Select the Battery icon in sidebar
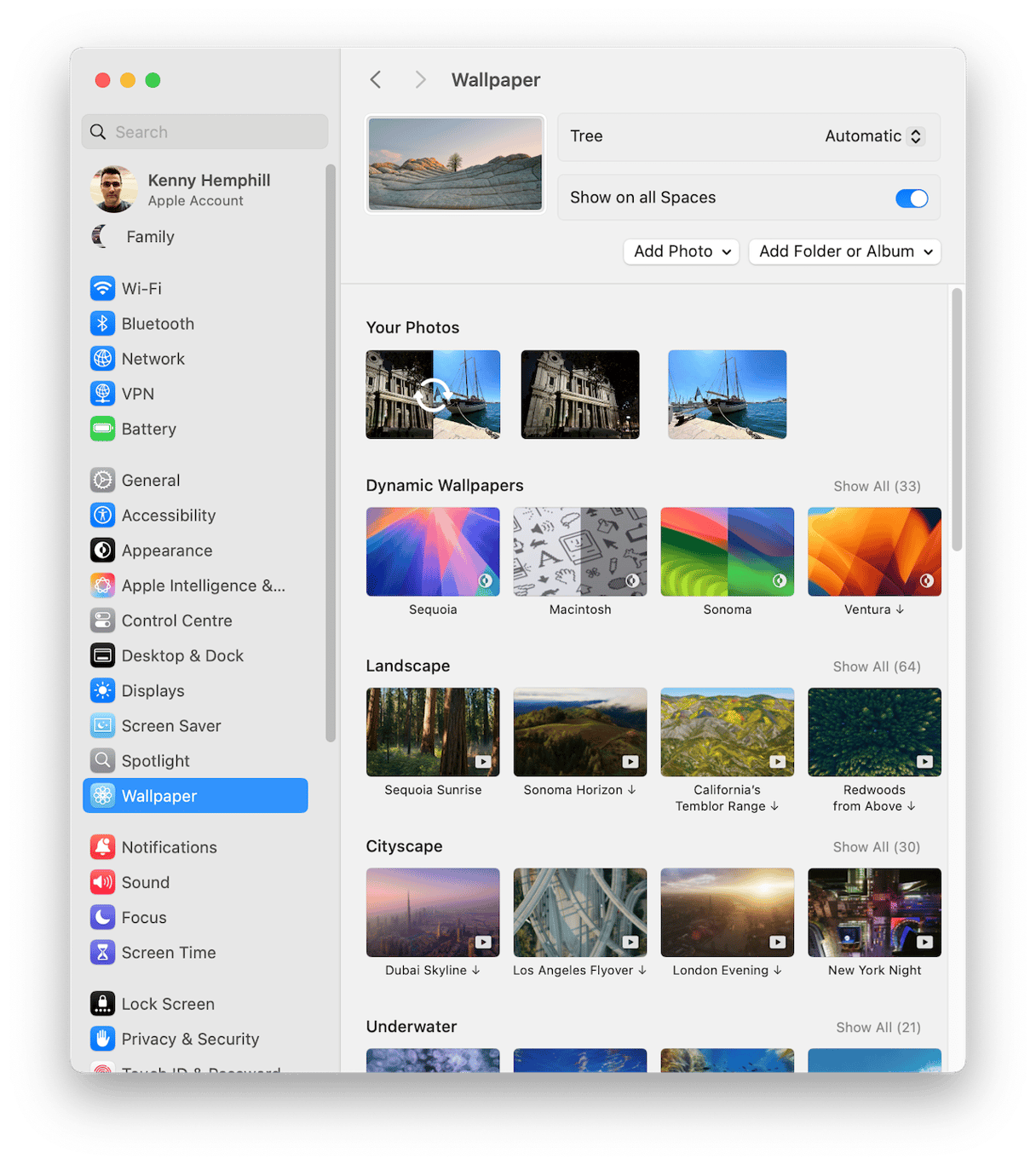Viewport: 1036px width, 1165px height. [102, 429]
